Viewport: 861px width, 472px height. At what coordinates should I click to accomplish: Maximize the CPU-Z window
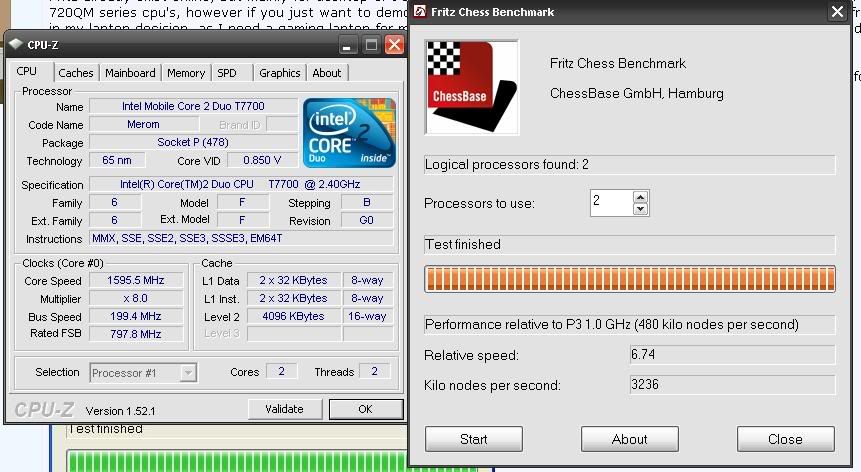371,45
